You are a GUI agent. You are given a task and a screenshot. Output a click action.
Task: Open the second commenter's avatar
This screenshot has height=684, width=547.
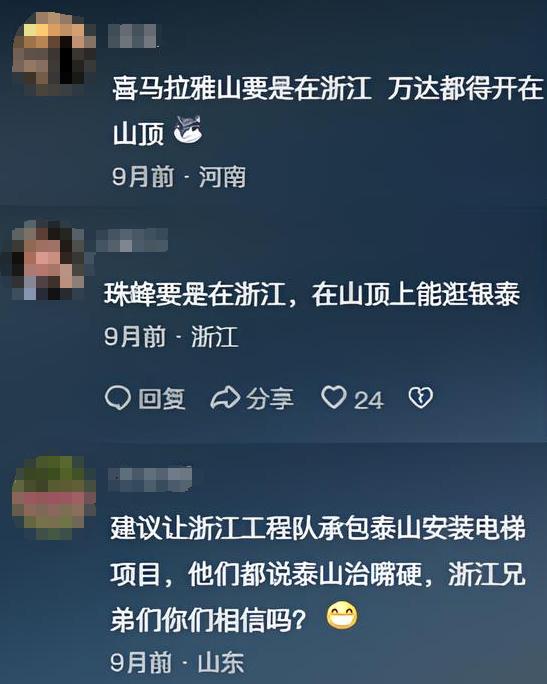pyautogui.click(x=46, y=261)
